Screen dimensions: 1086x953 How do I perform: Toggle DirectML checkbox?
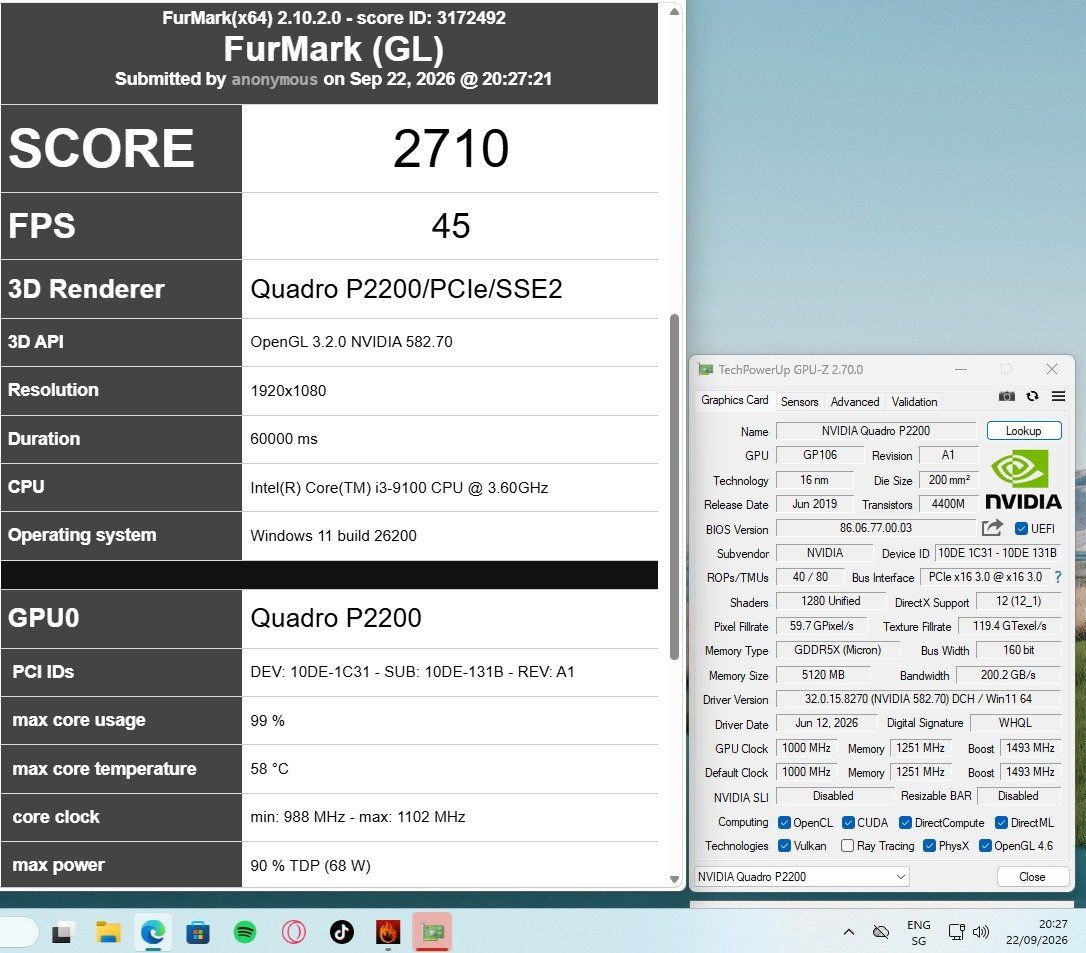1001,822
